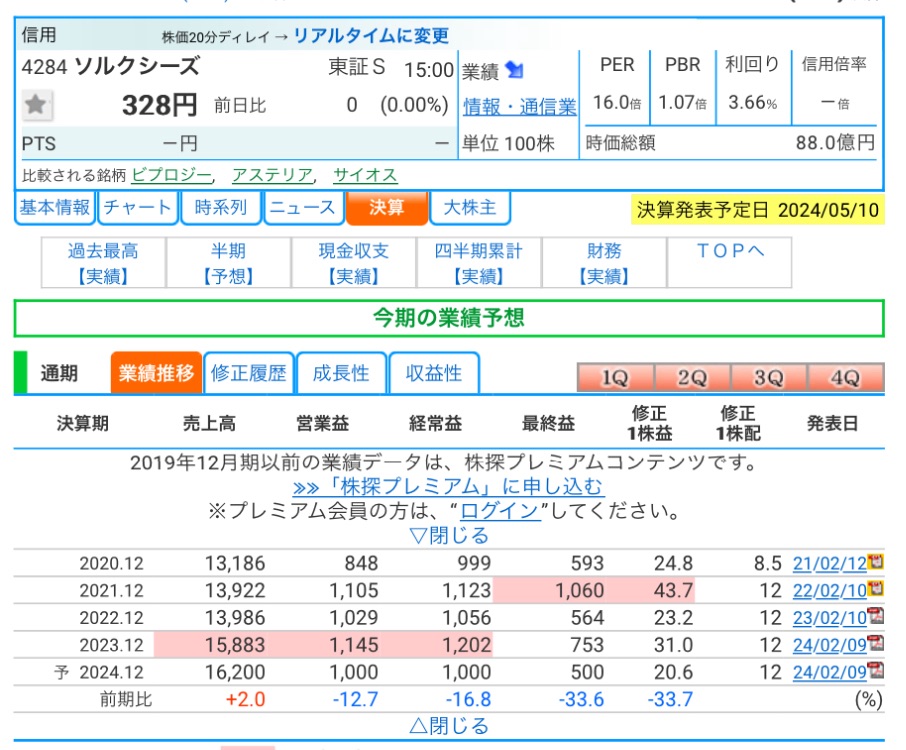Switch to the 基本情報 tab

pyautogui.click(x=55, y=207)
